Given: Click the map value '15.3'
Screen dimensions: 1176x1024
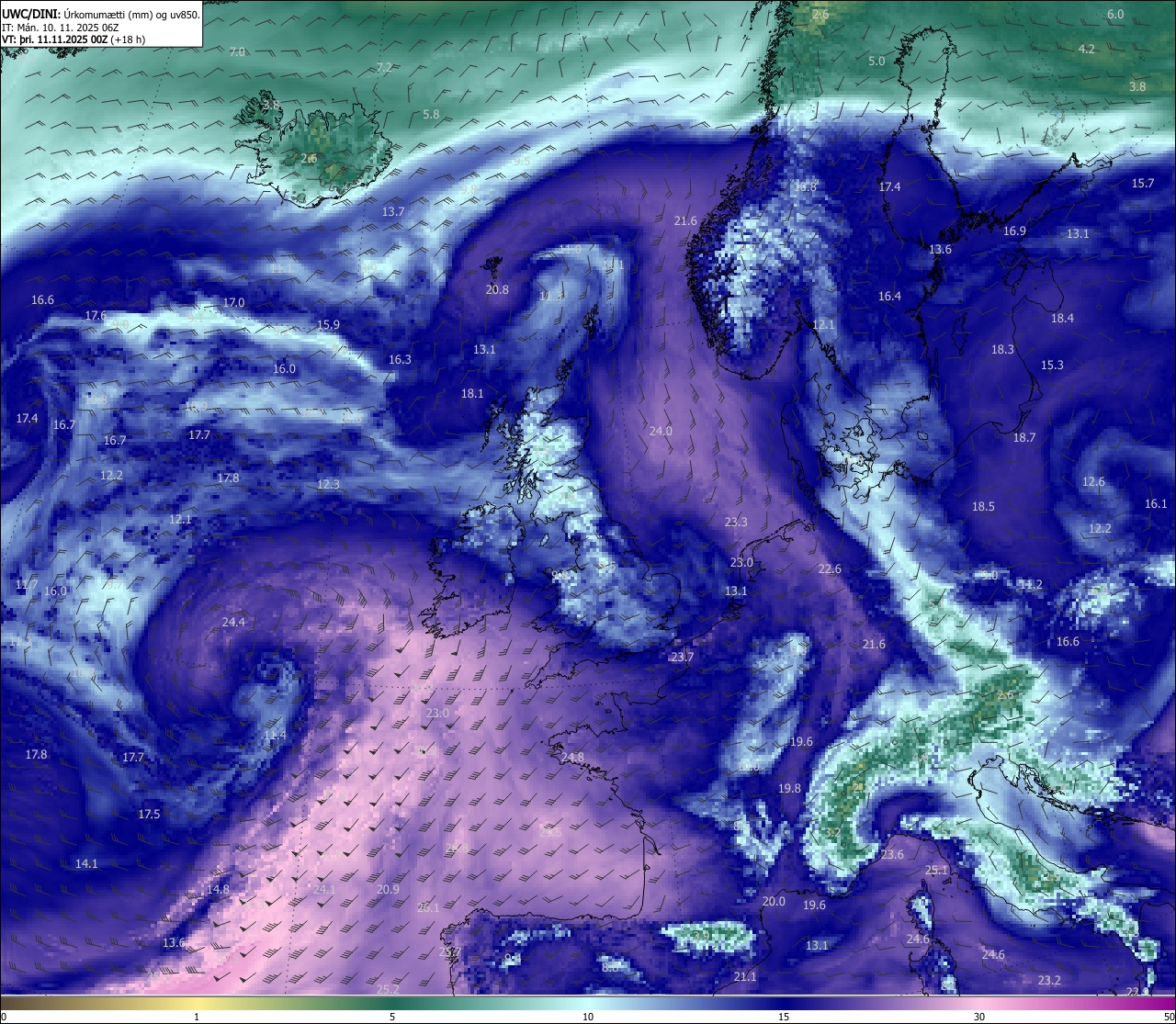Looking at the screenshot, I should [1052, 366].
